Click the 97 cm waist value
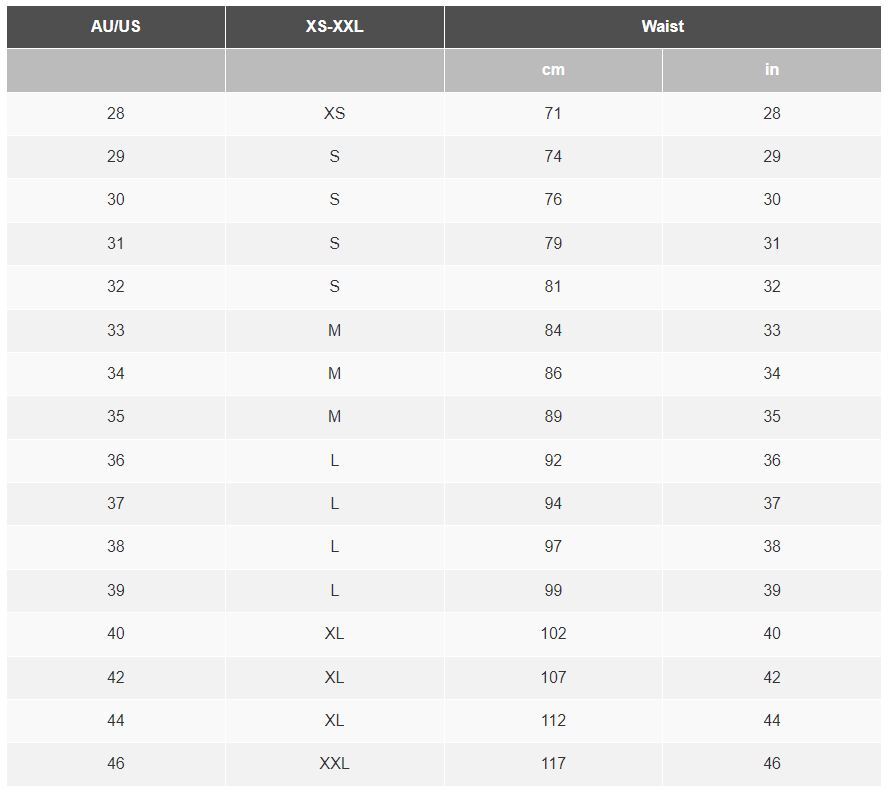 [553, 547]
